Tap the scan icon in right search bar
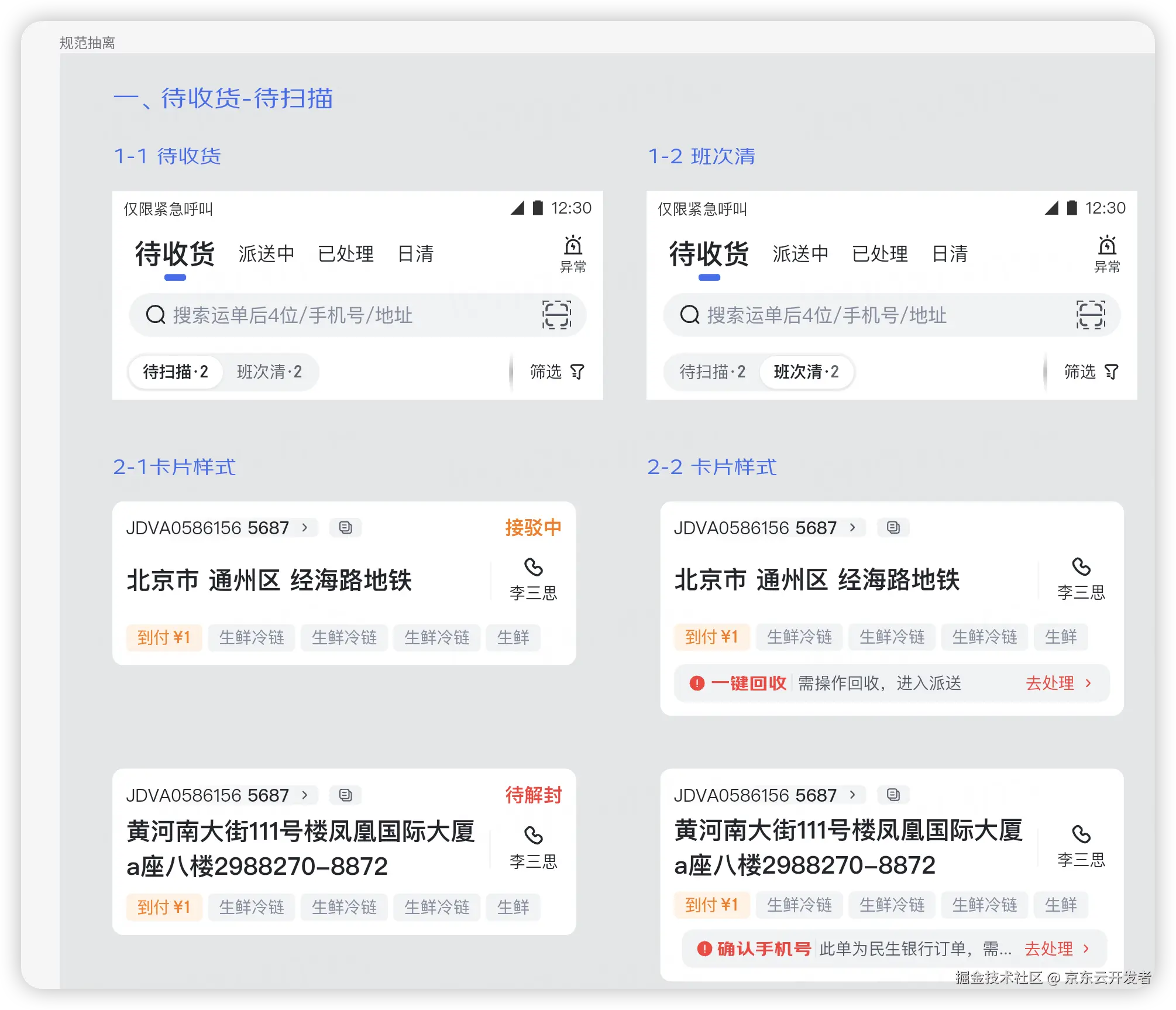The image size is (1176, 1010). tap(1091, 315)
